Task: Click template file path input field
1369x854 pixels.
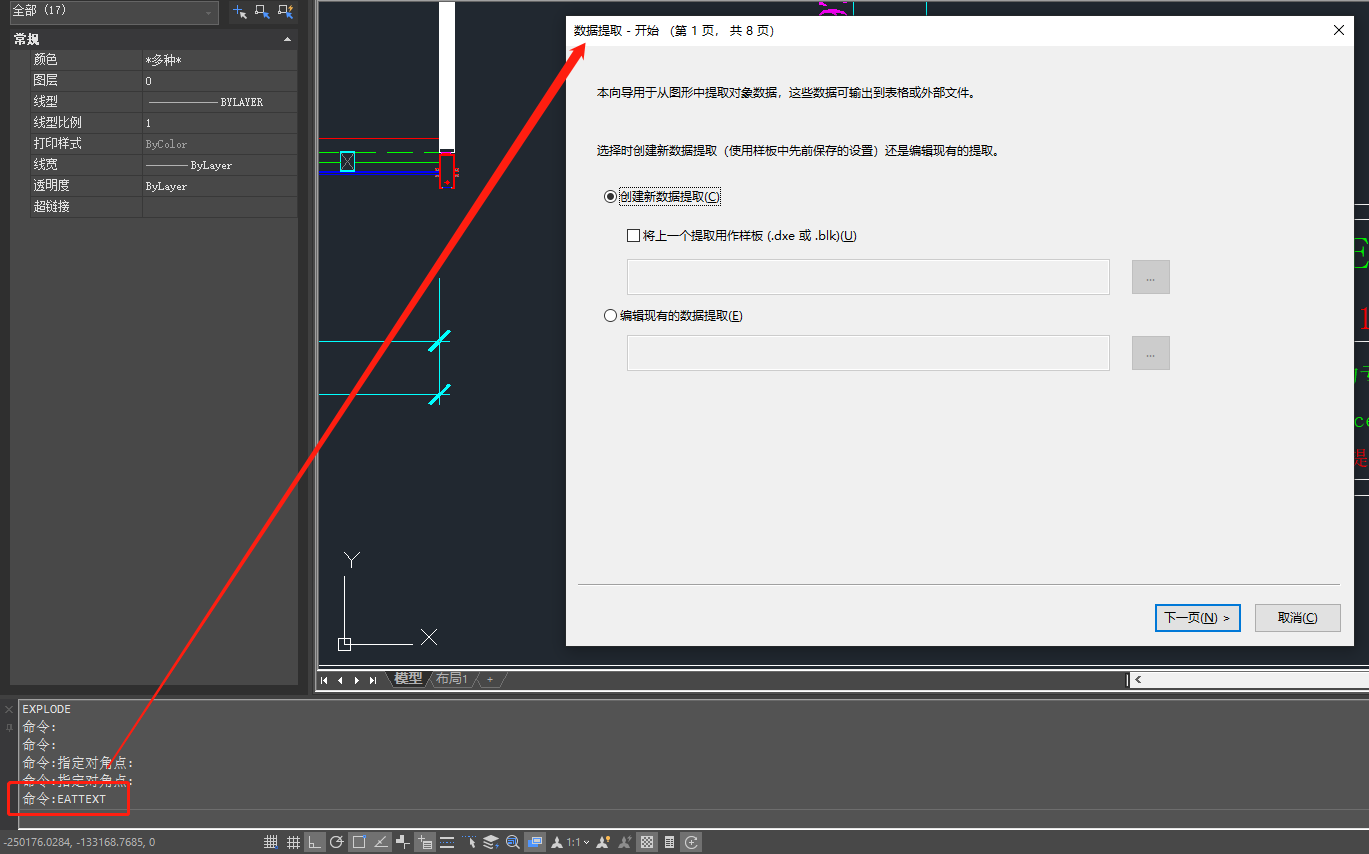Action: 868,277
